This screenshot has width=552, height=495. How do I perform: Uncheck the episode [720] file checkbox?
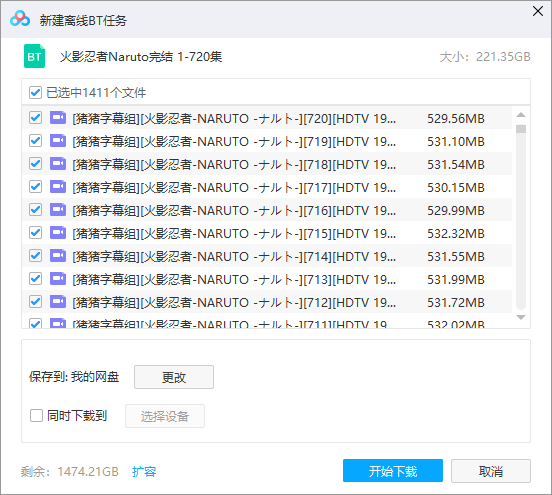tap(36, 118)
